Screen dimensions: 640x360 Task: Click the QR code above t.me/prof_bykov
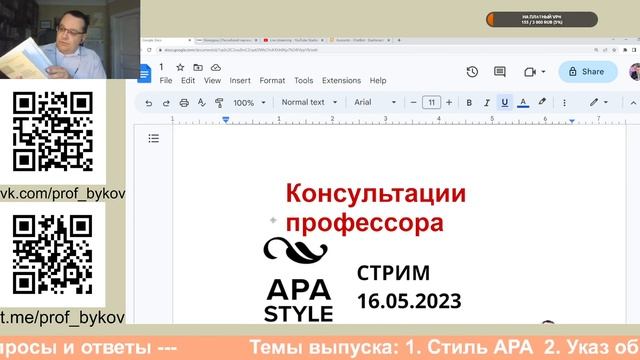53,255
